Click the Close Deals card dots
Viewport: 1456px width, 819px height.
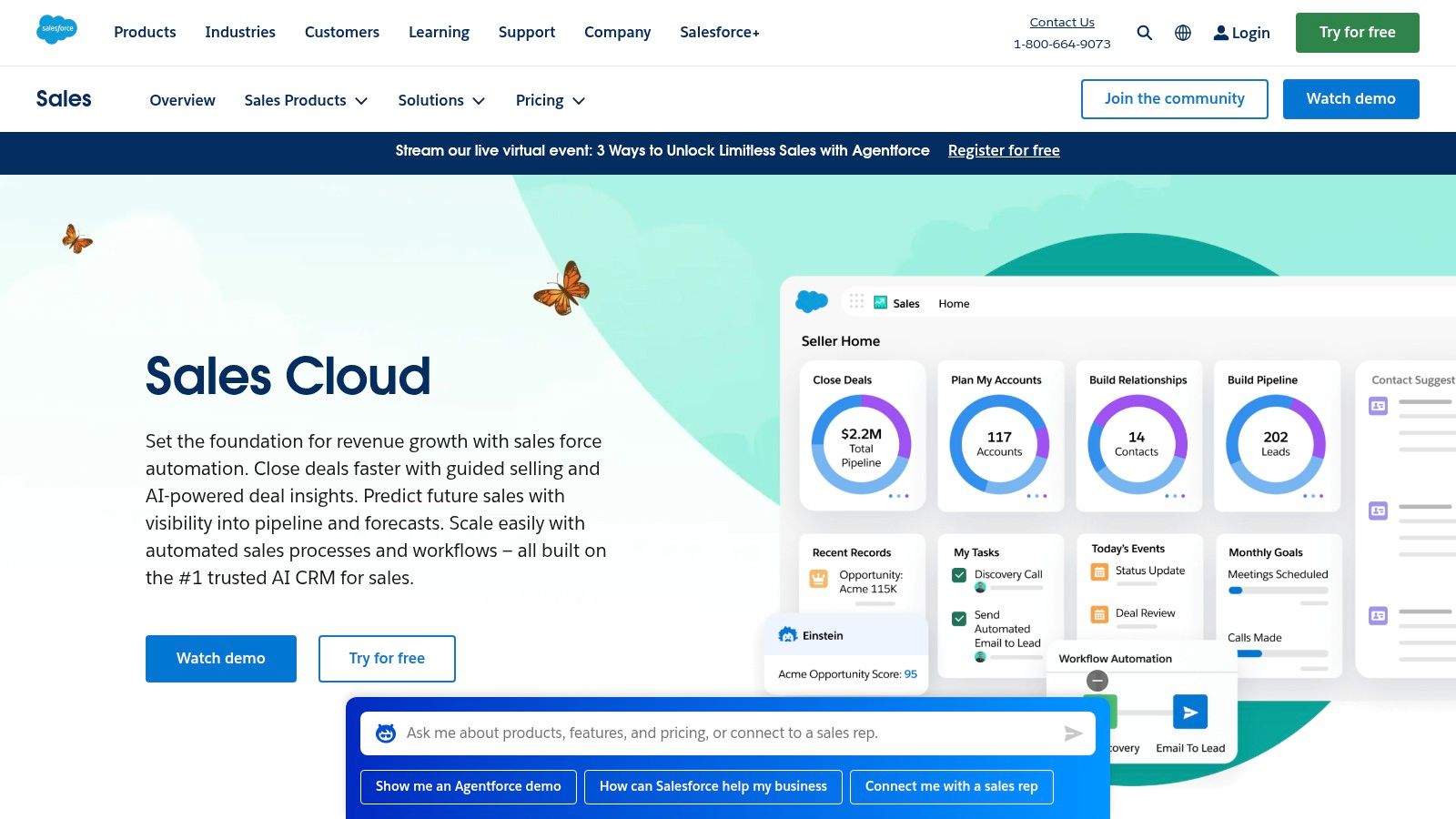tap(898, 496)
